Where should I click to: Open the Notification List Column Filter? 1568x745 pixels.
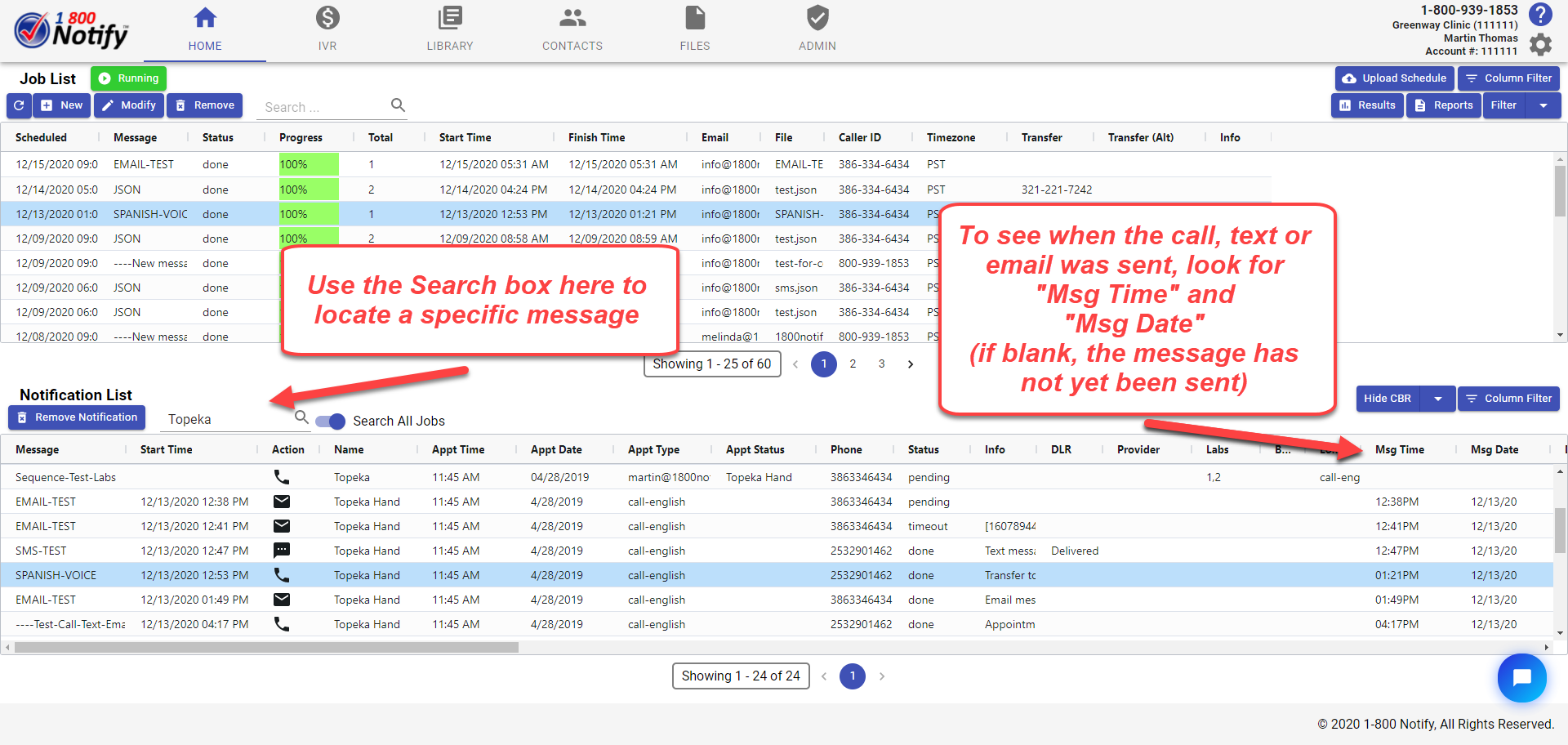point(1508,399)
